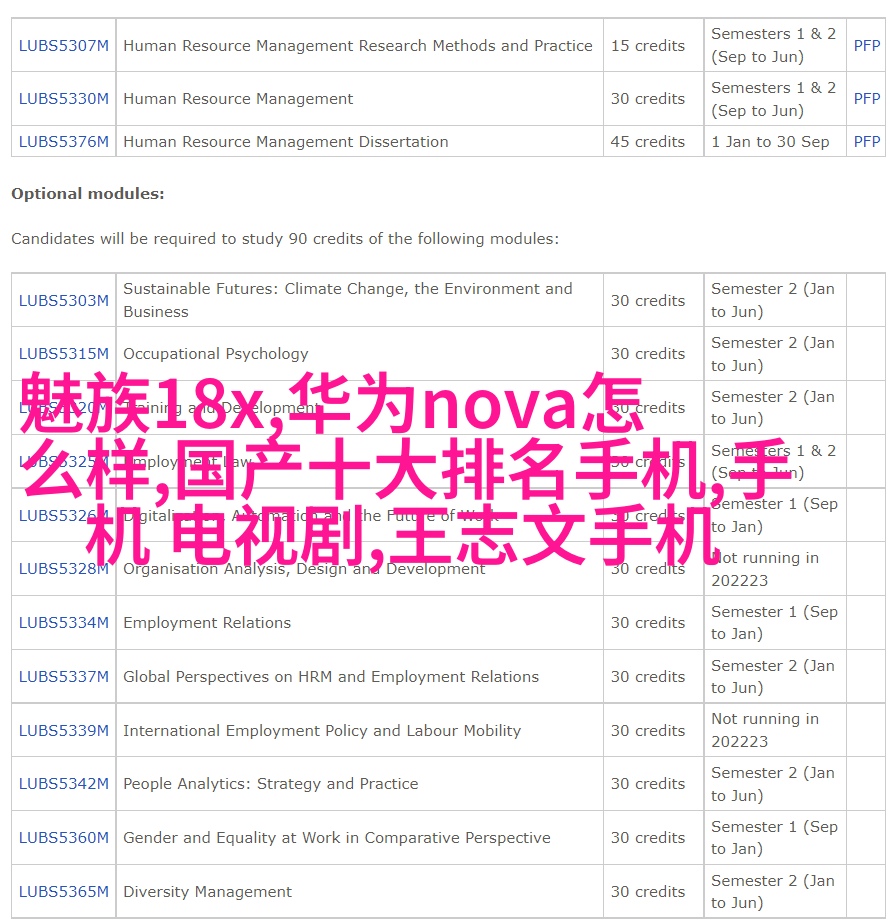Click the 'Employment Relations' title in the LUBS5334M row
895x922 pixels.
207,623
